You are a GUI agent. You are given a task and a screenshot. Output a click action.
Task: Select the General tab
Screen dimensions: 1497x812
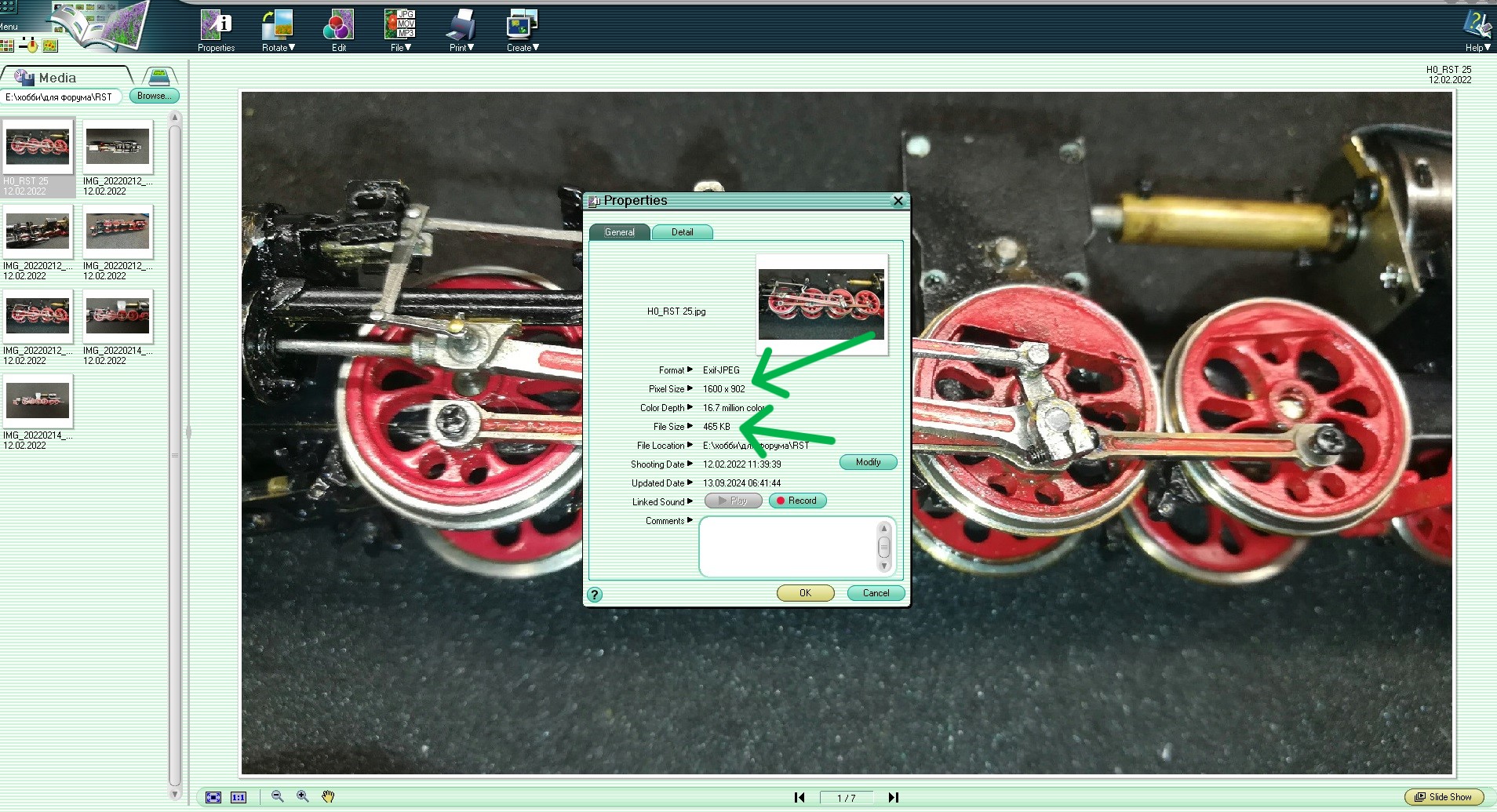(619, 232)
